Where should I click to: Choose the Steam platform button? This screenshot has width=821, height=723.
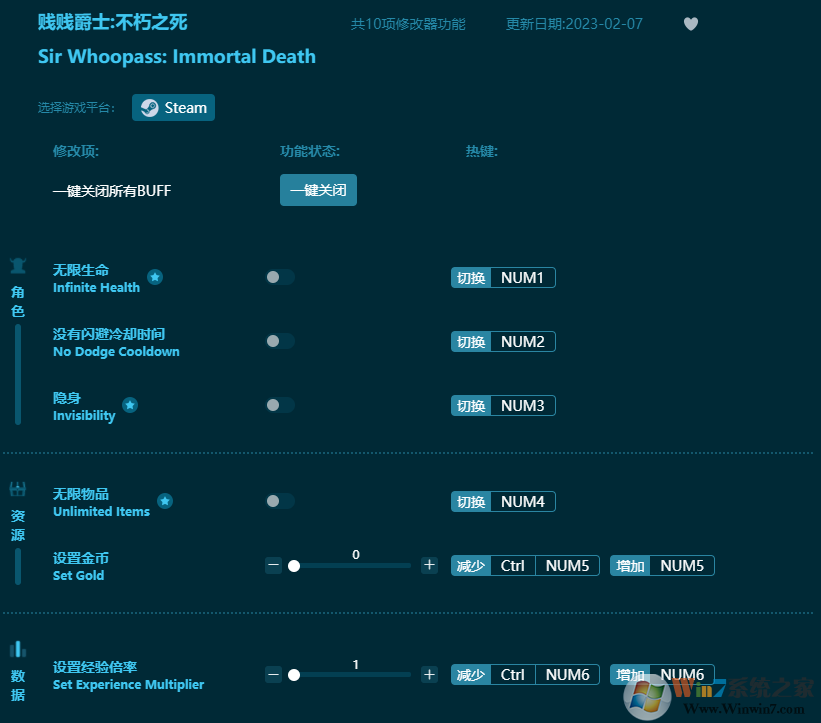point(173,108)
